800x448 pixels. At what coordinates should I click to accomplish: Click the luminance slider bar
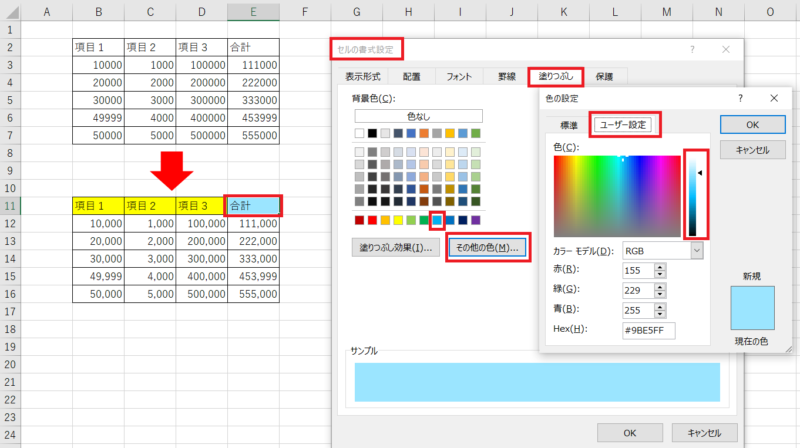pos(692,196)
